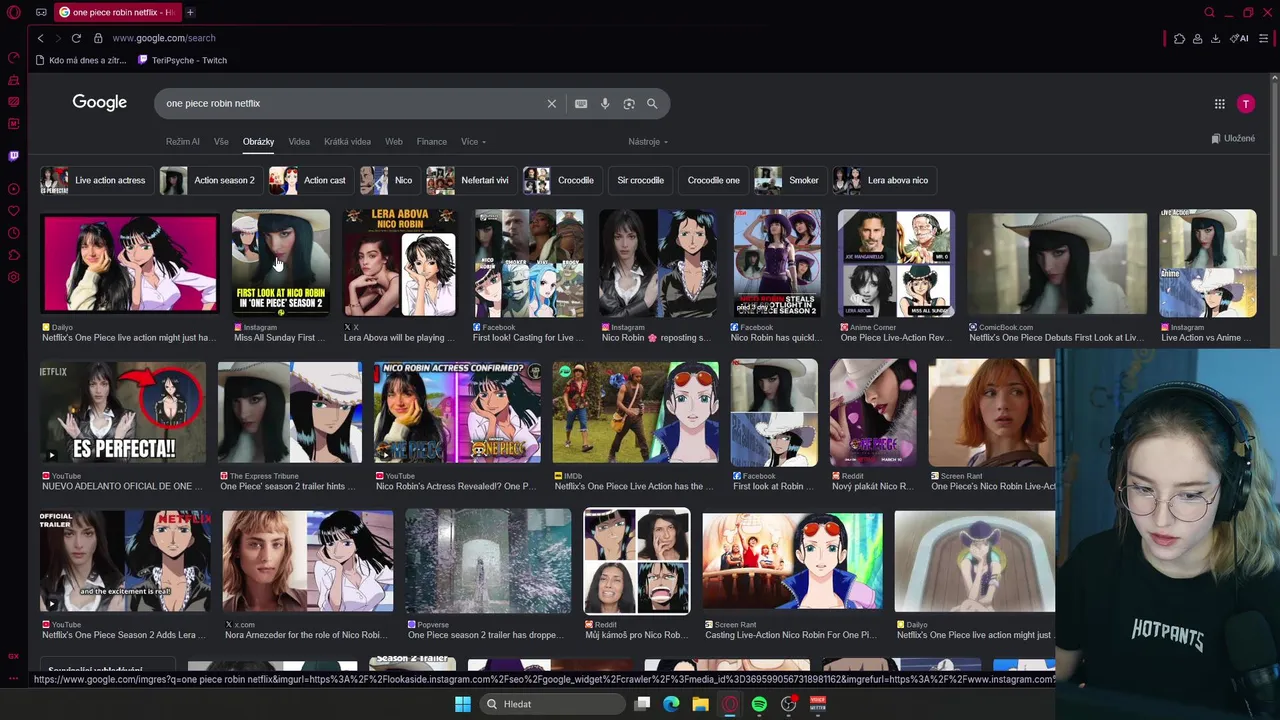The height and width of the screenshot is (720, 1280).
Task: Open the player icon in sidebar
Action: coord(14,189)
